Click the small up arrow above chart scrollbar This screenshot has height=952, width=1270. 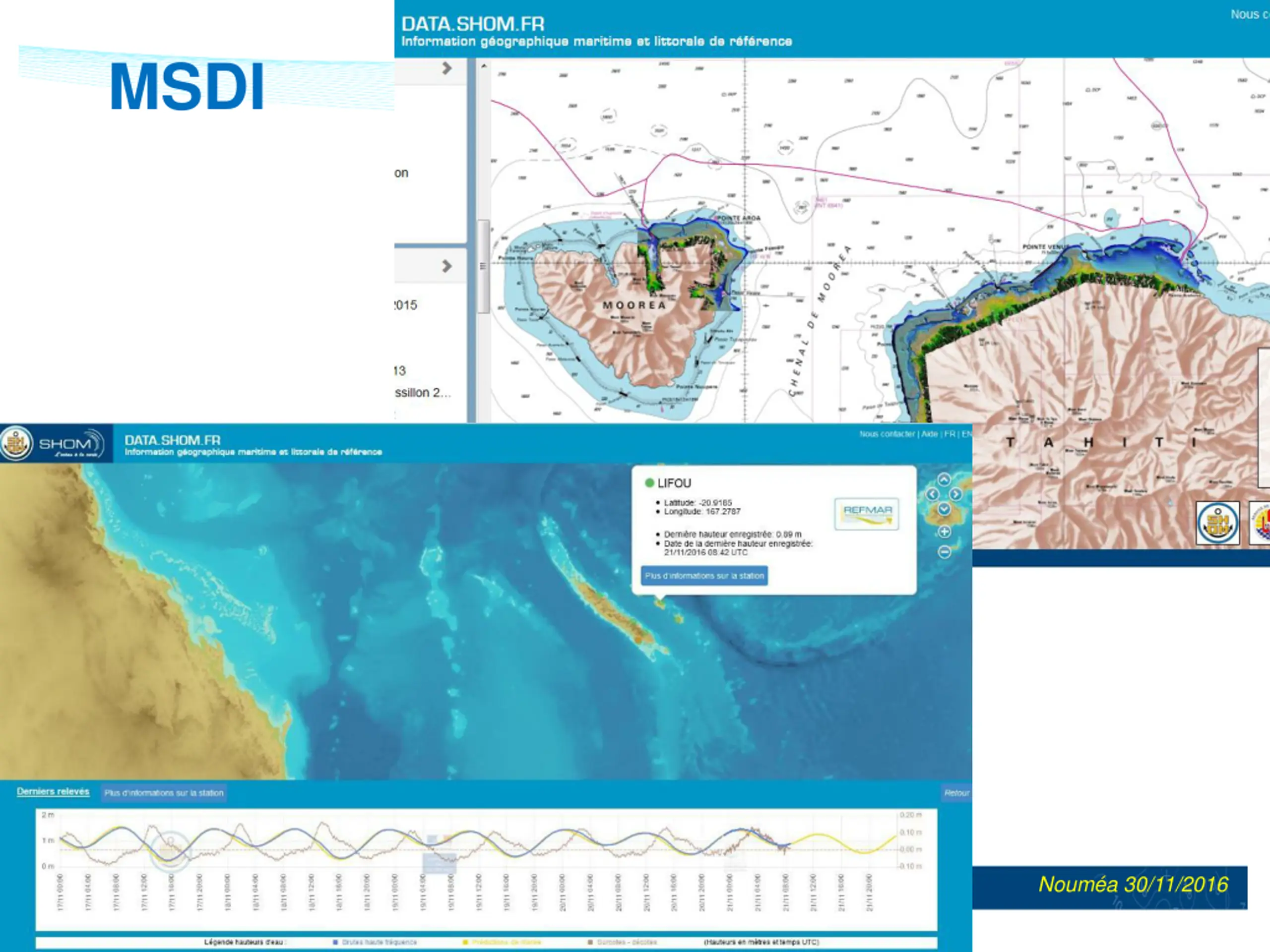484,66
